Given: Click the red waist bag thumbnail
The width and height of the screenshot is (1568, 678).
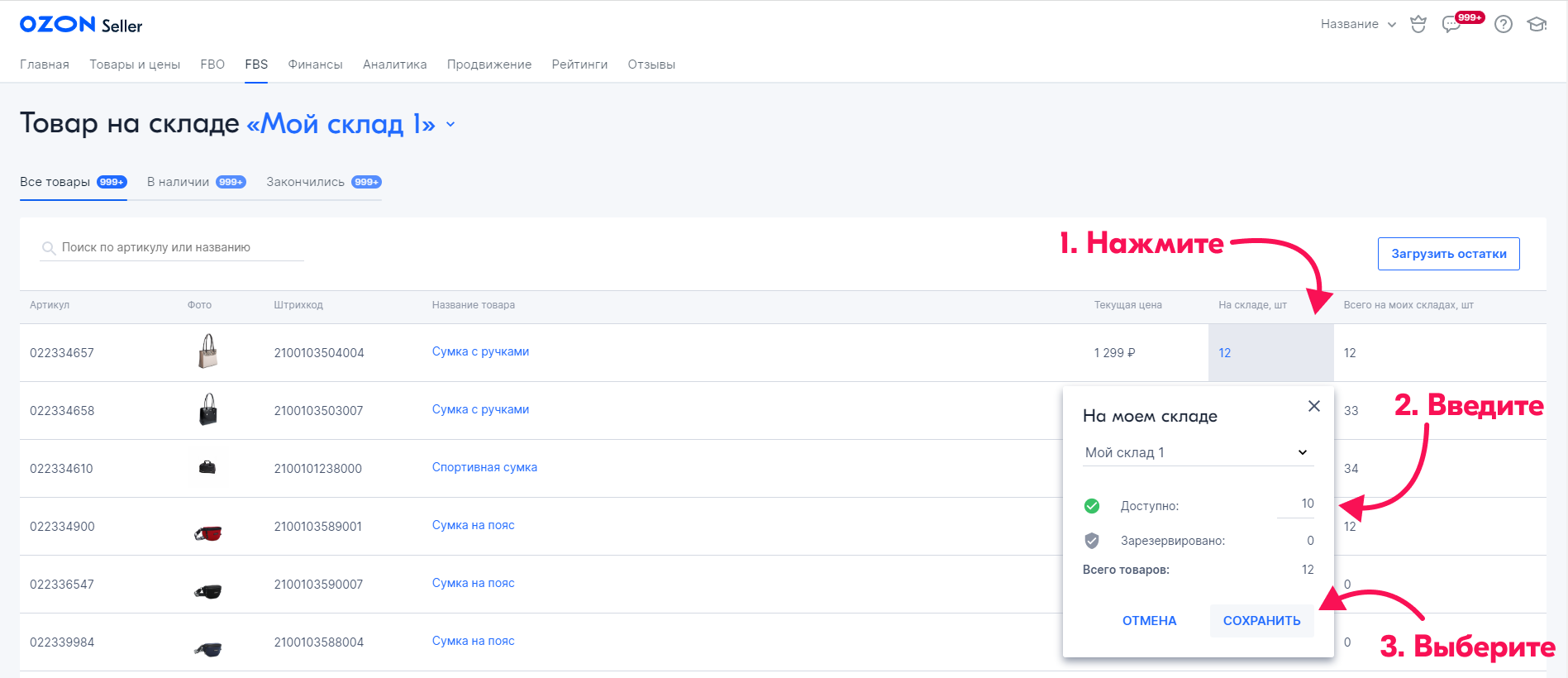Looking at the screenshot, I should pyautogui.click(x=208, y=533).
